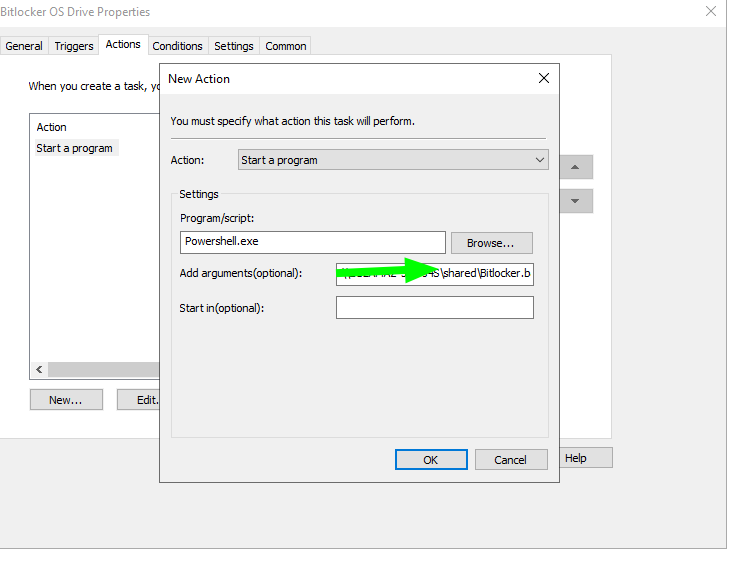Click the Help button
This screenshot has width=731, height=562.
tap(586, 458)
